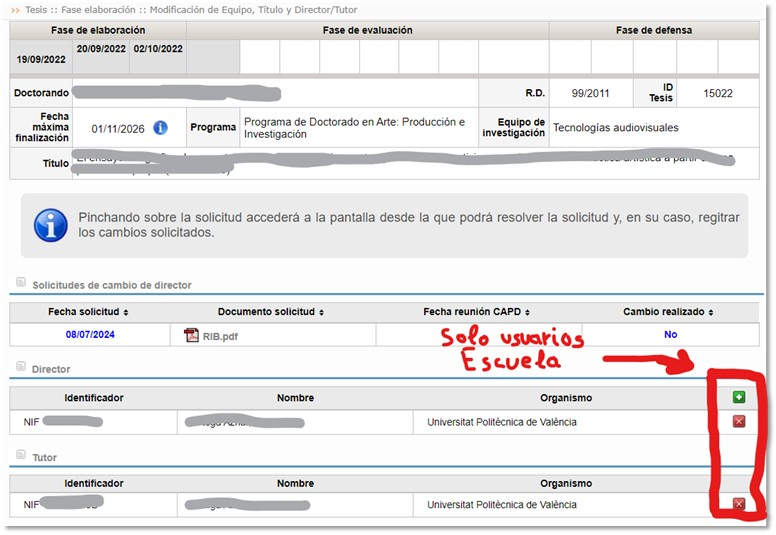This screenshot has height=535, width=776.
Task: Click the green add director plus icon
Action: point(739,397)
